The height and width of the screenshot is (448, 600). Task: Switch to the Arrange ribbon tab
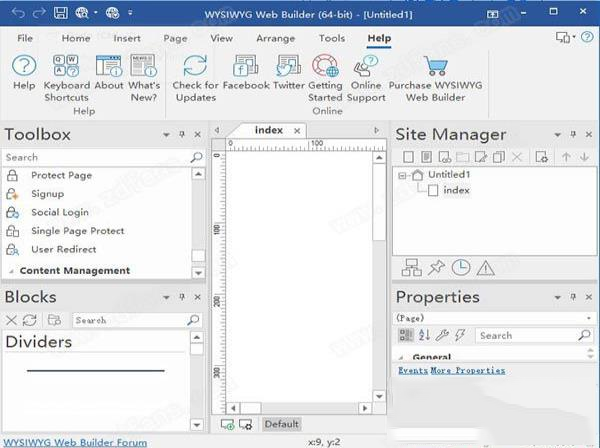click(x=276, y=38)
